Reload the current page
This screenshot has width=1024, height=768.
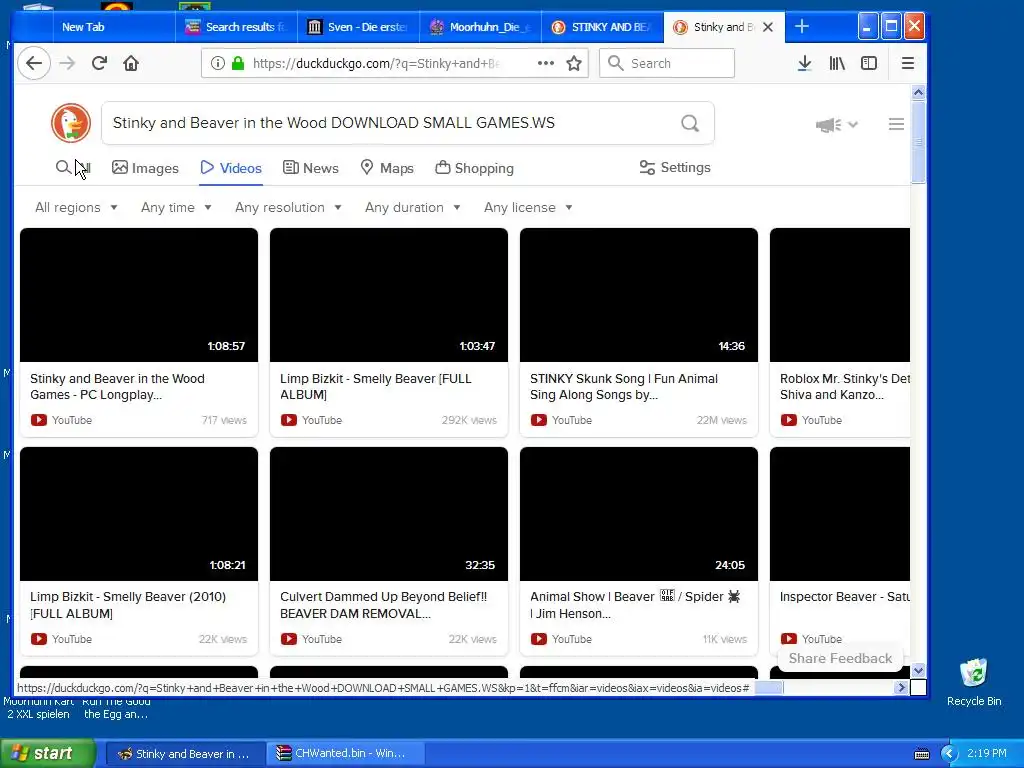(x=99, y=63)
